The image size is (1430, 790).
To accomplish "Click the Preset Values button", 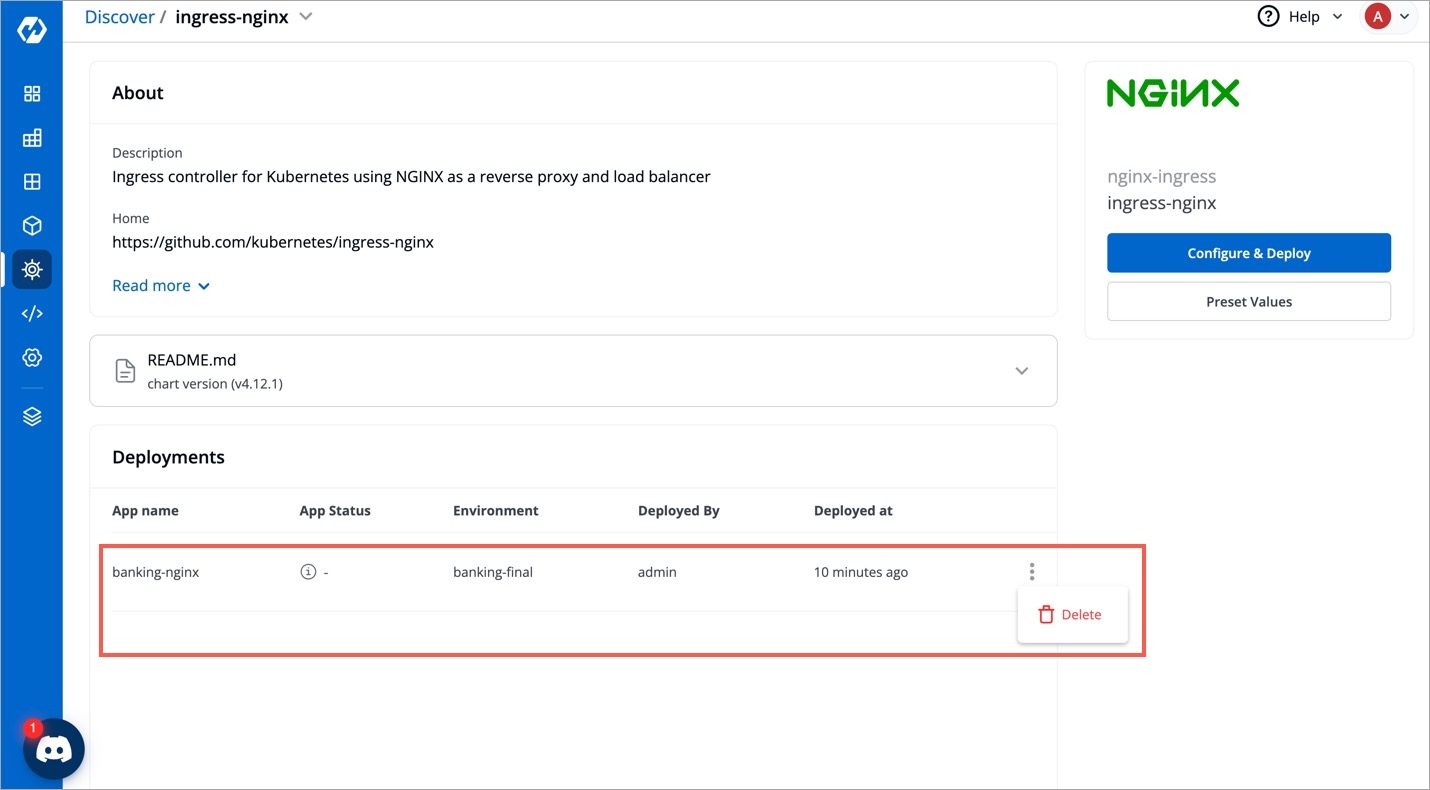I will tap(1249, 302).
